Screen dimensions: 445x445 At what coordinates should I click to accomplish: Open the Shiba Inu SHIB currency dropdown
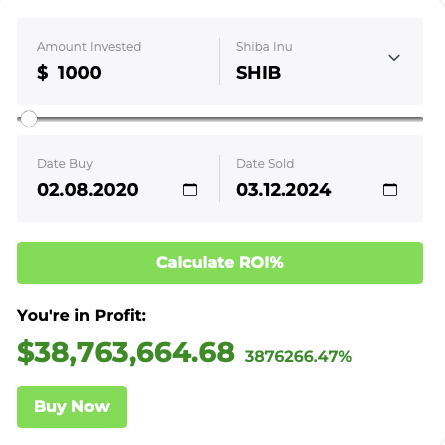tap(321, 61)
